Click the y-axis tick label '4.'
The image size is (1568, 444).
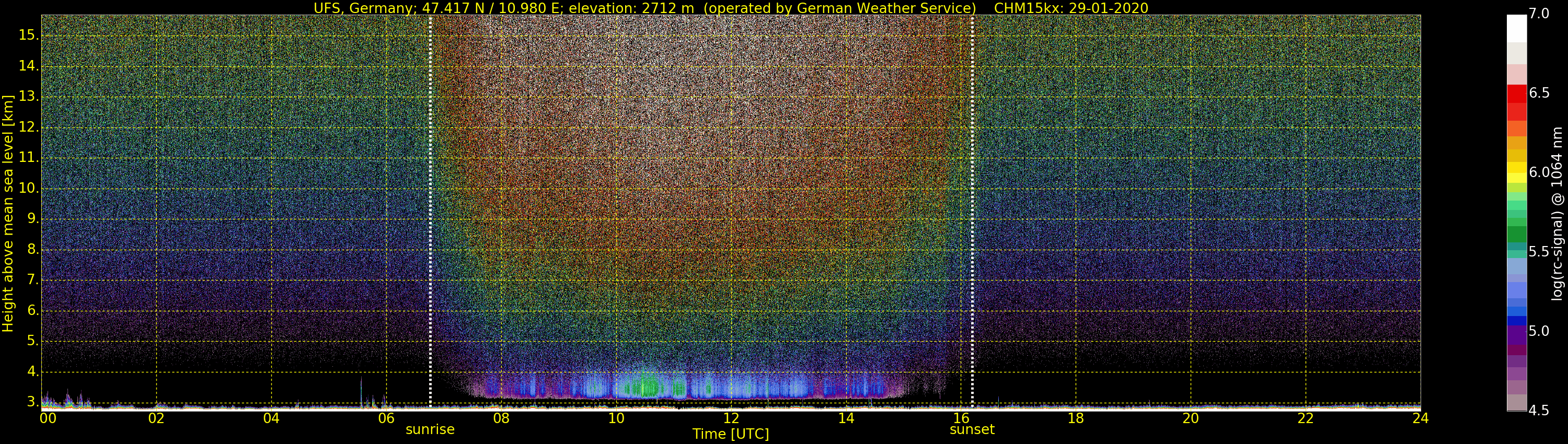pos(33,371)
